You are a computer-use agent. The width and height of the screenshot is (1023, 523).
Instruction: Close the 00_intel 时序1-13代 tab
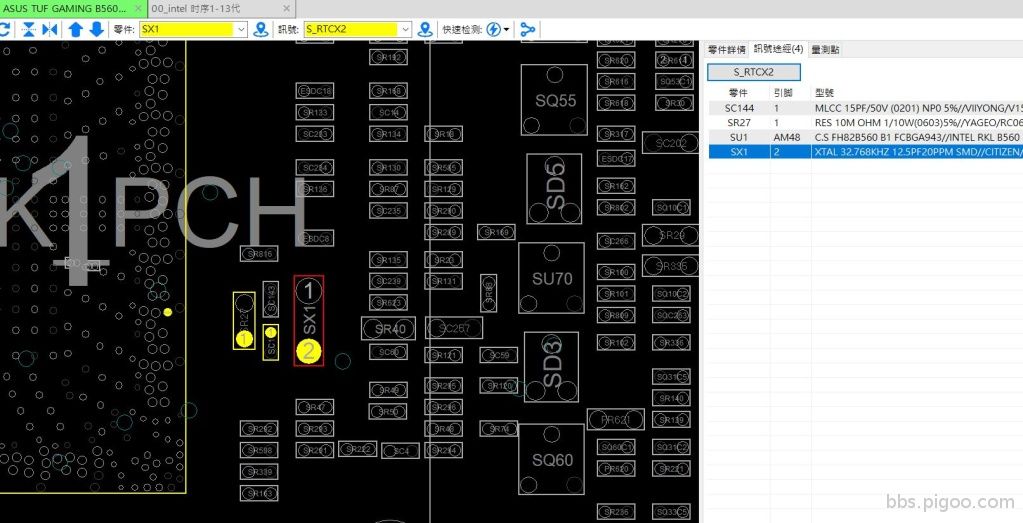[x=286, y=8]
